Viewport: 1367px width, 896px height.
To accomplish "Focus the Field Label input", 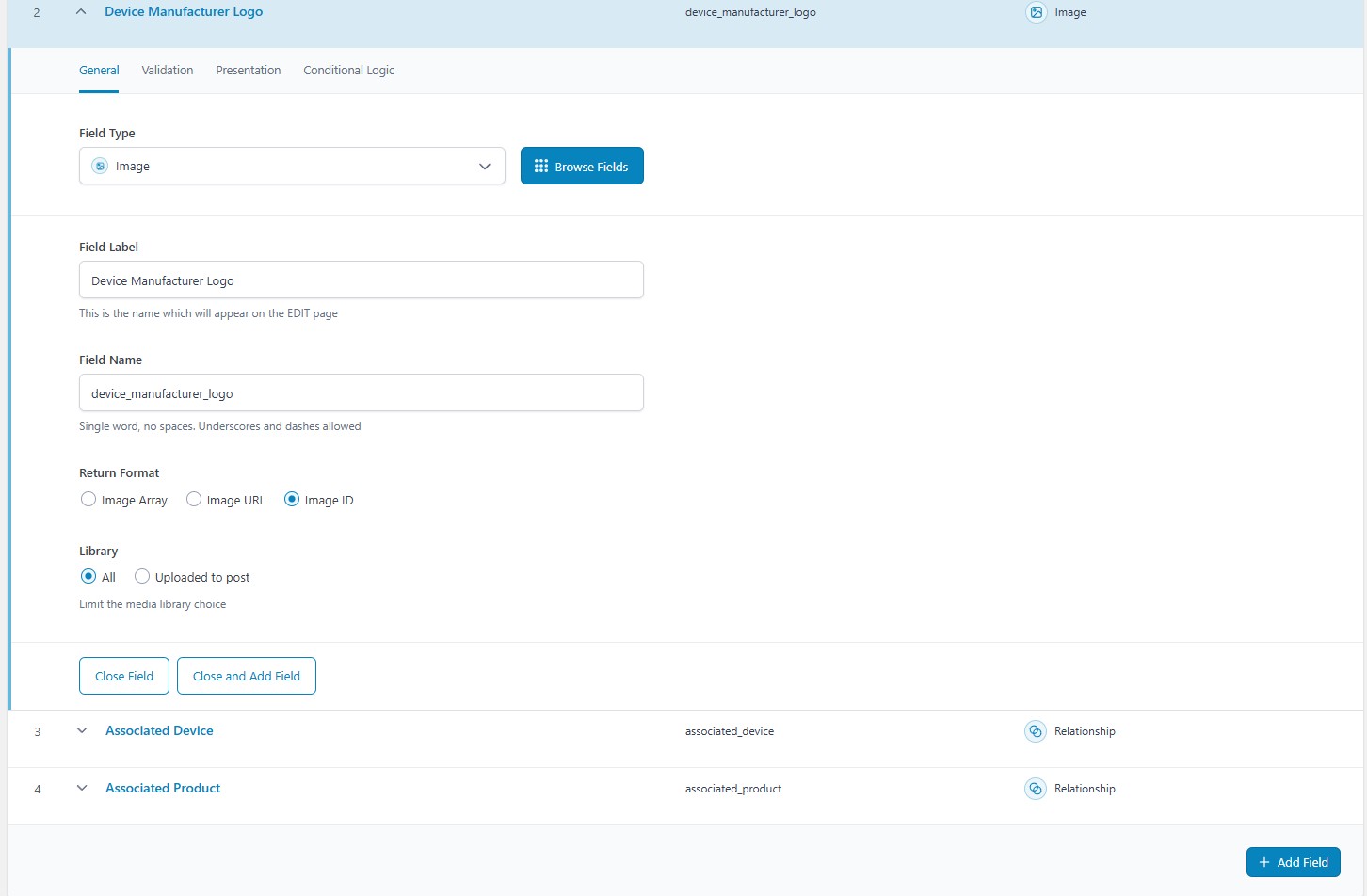I will (x=362, y=280).
